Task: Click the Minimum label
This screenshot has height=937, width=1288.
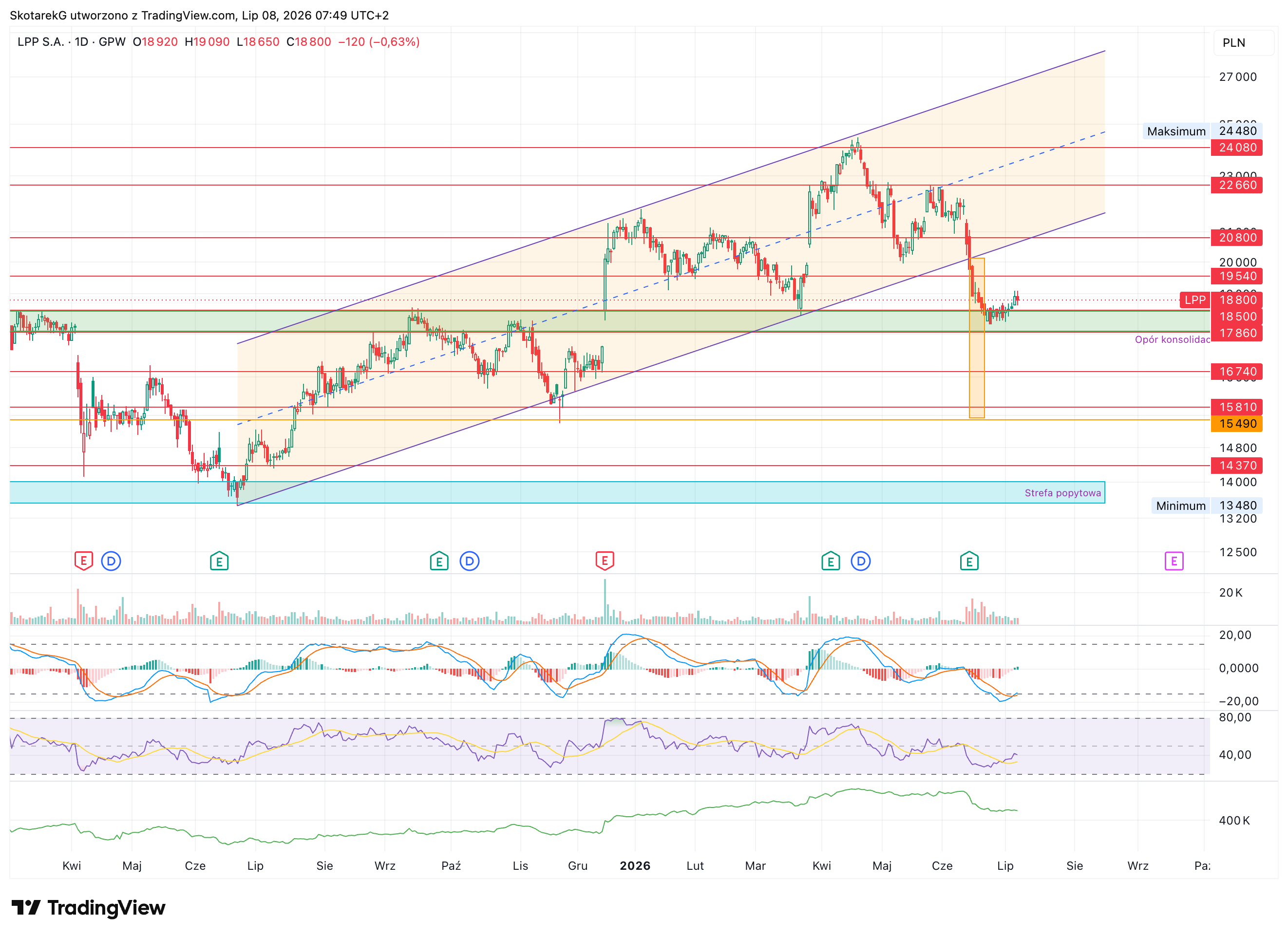Action: point(1181,506)
